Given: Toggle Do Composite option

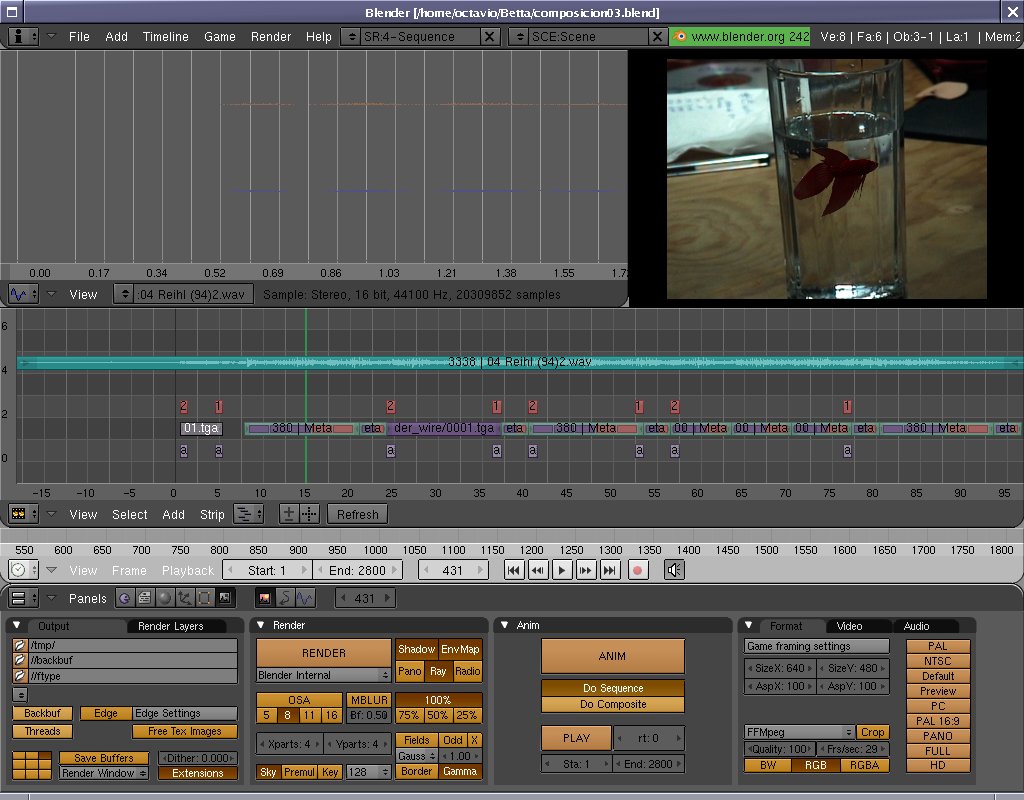Looking at the screenshot, I should 613,704.
